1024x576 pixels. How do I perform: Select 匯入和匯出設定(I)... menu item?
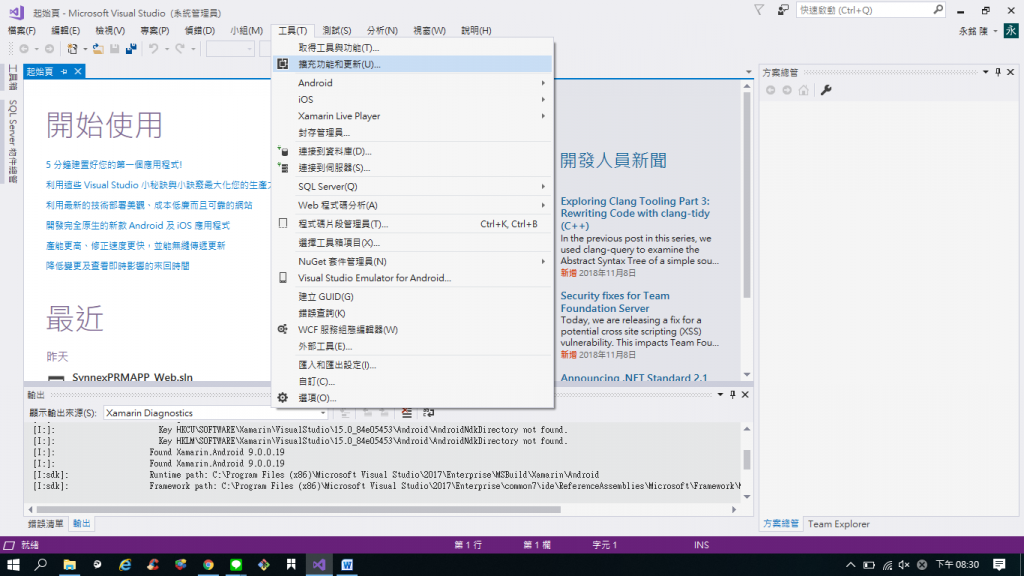413,365
